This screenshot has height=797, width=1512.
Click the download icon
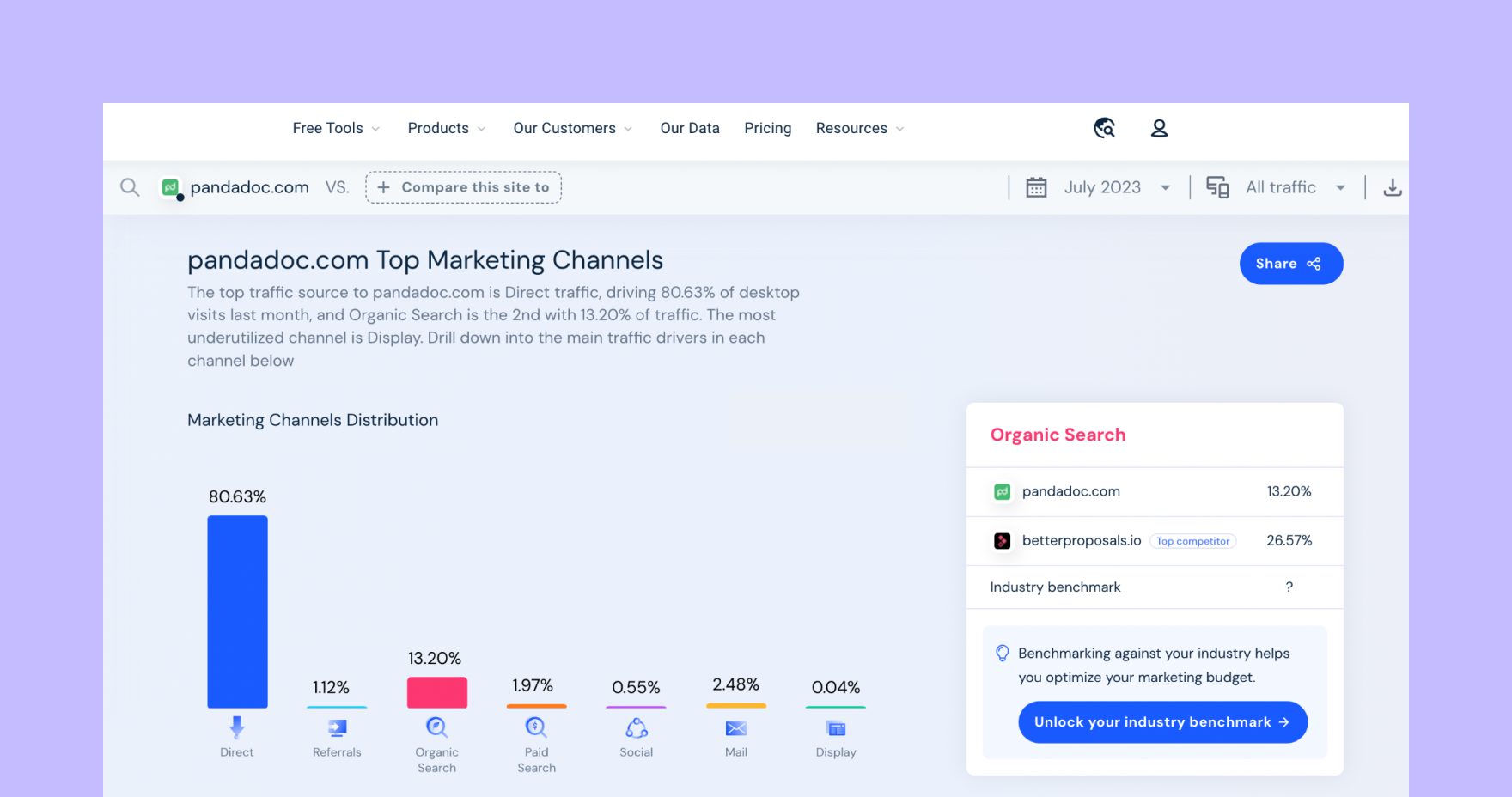(1393, 187)
